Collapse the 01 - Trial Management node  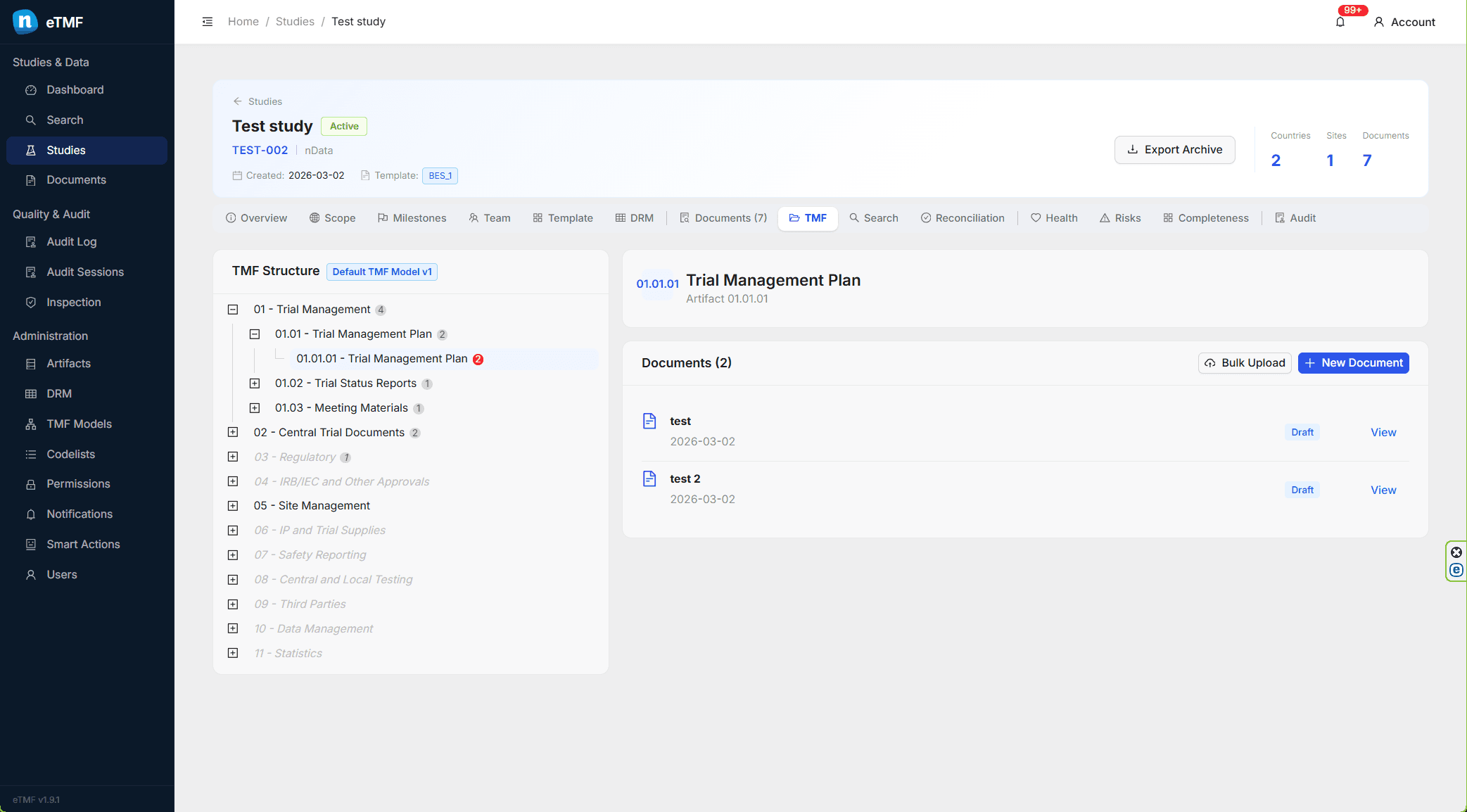233,310
